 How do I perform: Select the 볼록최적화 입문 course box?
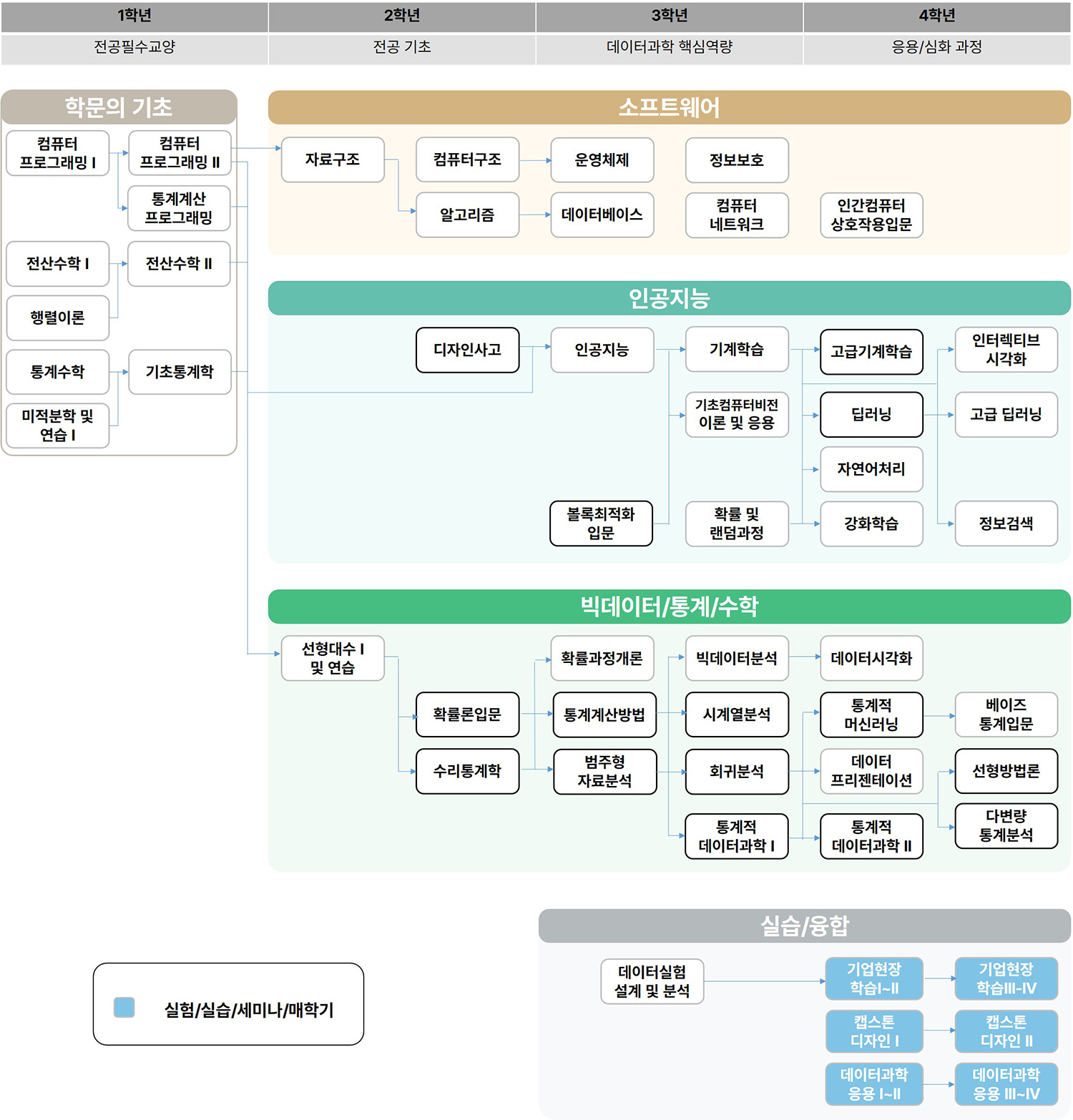tap(601, 524)
